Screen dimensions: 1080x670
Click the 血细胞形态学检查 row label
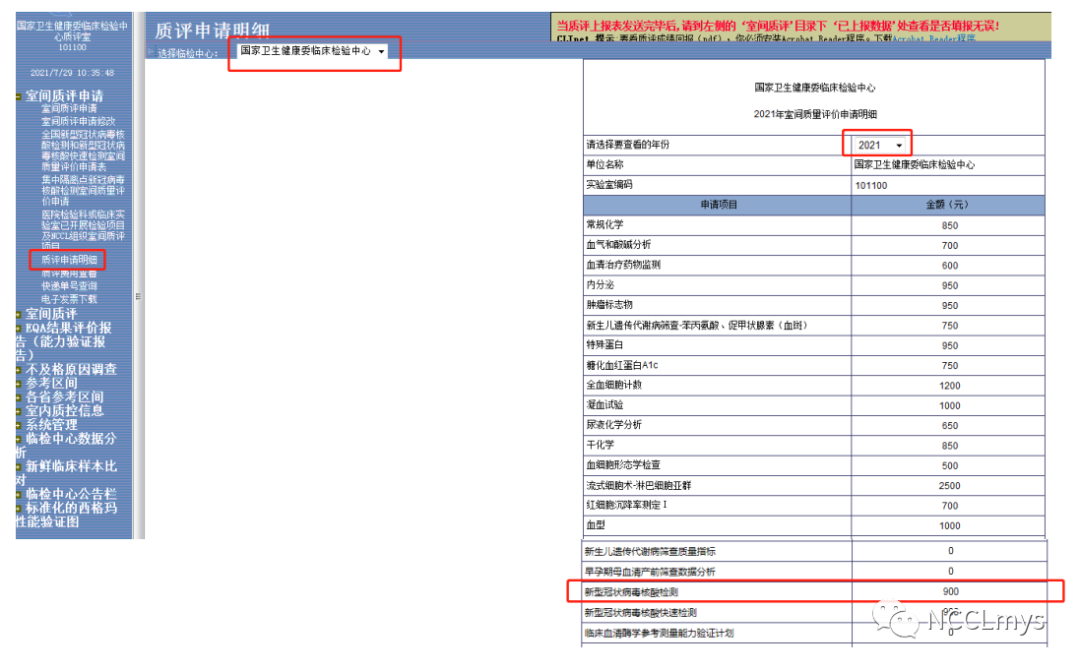(x=623, y=465)
